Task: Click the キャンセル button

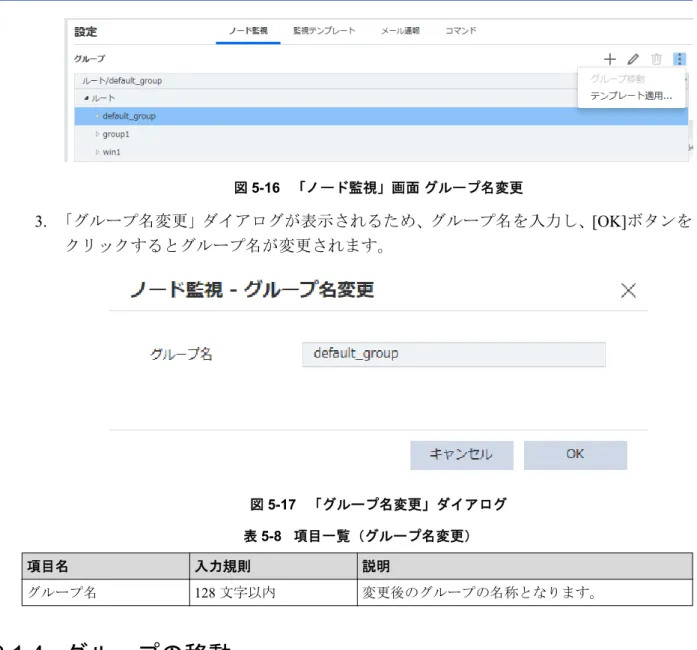Action: tap(461, 455)
